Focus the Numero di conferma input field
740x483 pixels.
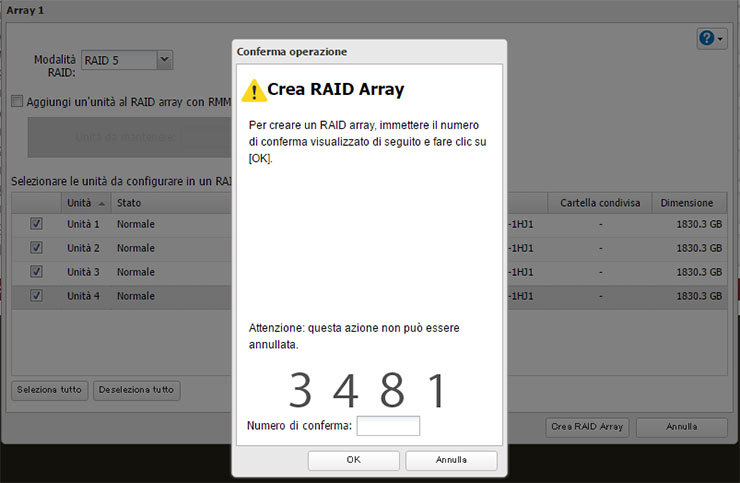pos(388,426)
